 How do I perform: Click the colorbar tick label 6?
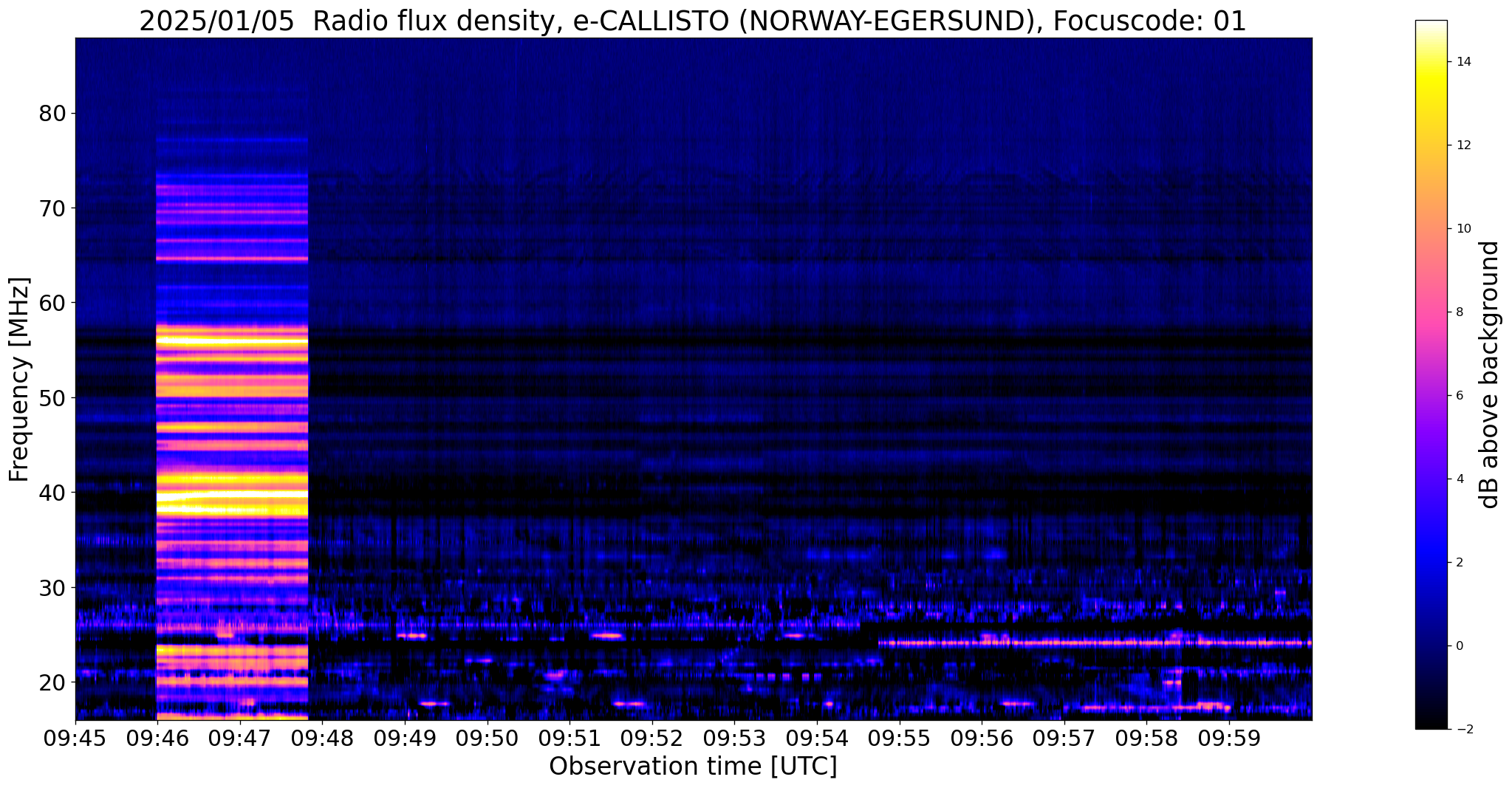1459,396
